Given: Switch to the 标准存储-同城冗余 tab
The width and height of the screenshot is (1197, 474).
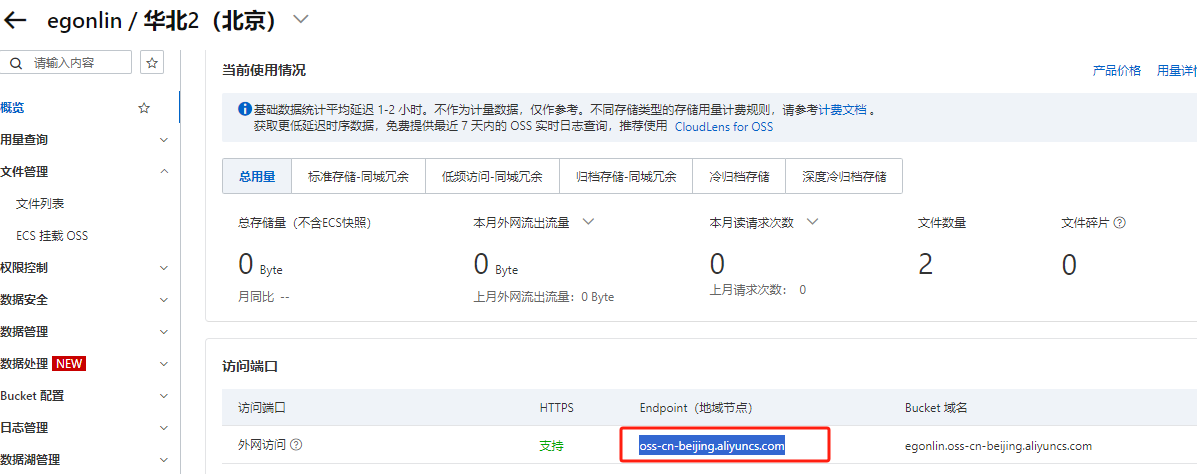Looking at the screenshot, I should (358, 176).
